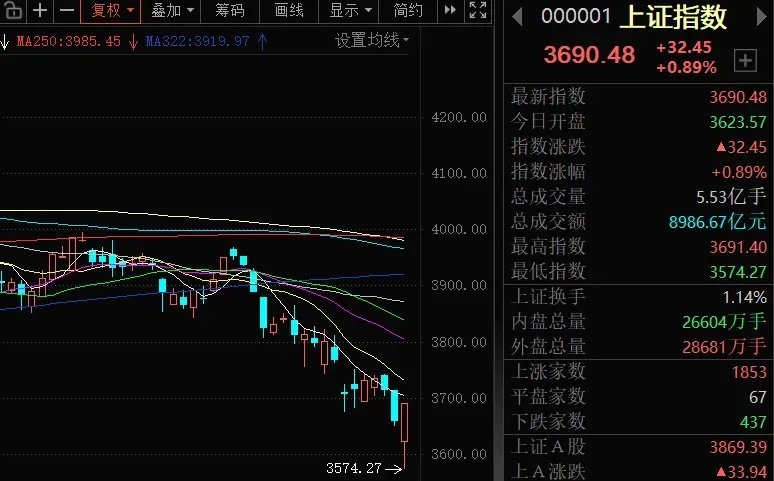774x481 pixels.
Task: Open the 复权 dropdown
Action: click(x=112, y=10)
